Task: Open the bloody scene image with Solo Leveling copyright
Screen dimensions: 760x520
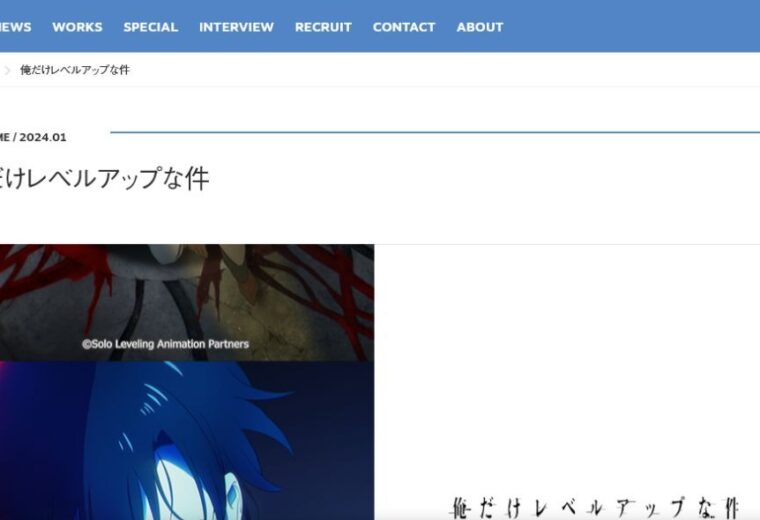Action: coord(187,302)
